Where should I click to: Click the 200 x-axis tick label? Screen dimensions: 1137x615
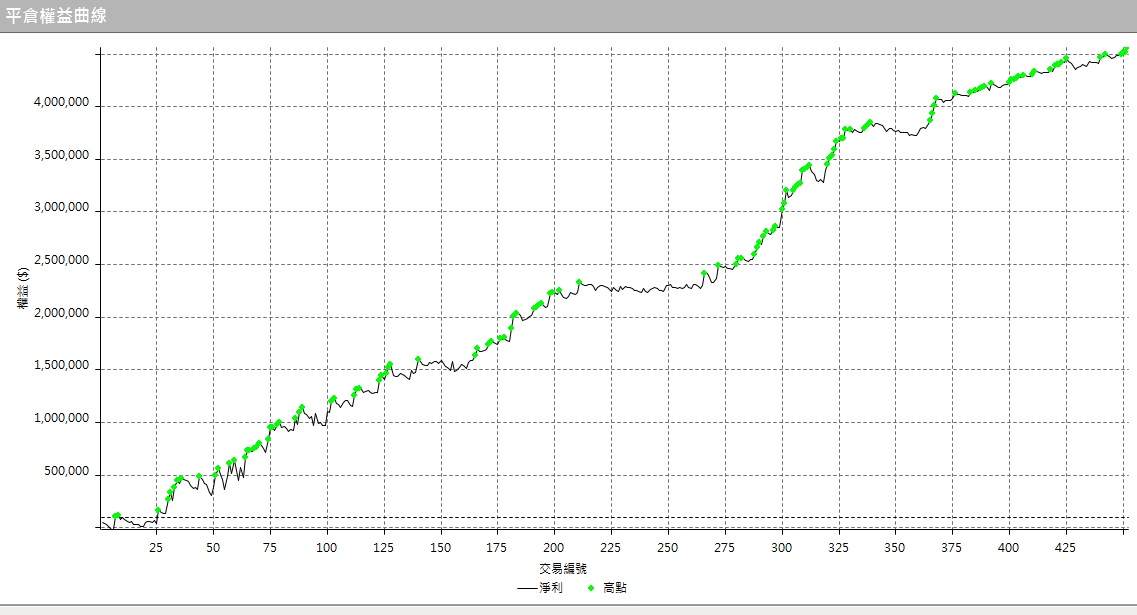click(553, 548)
